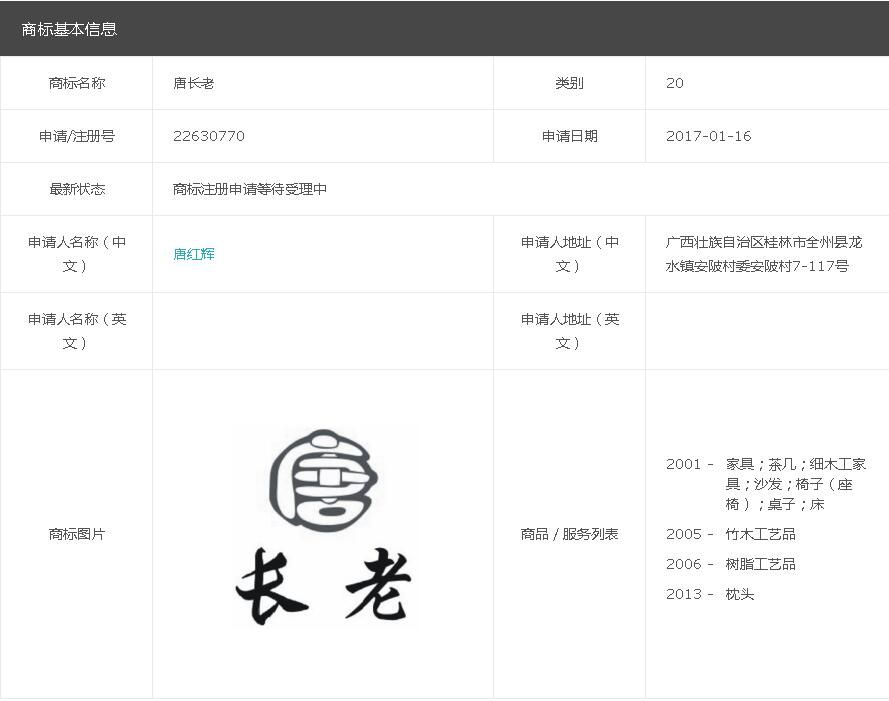Click the 2001 家具 goods entry

click(766, 484)
